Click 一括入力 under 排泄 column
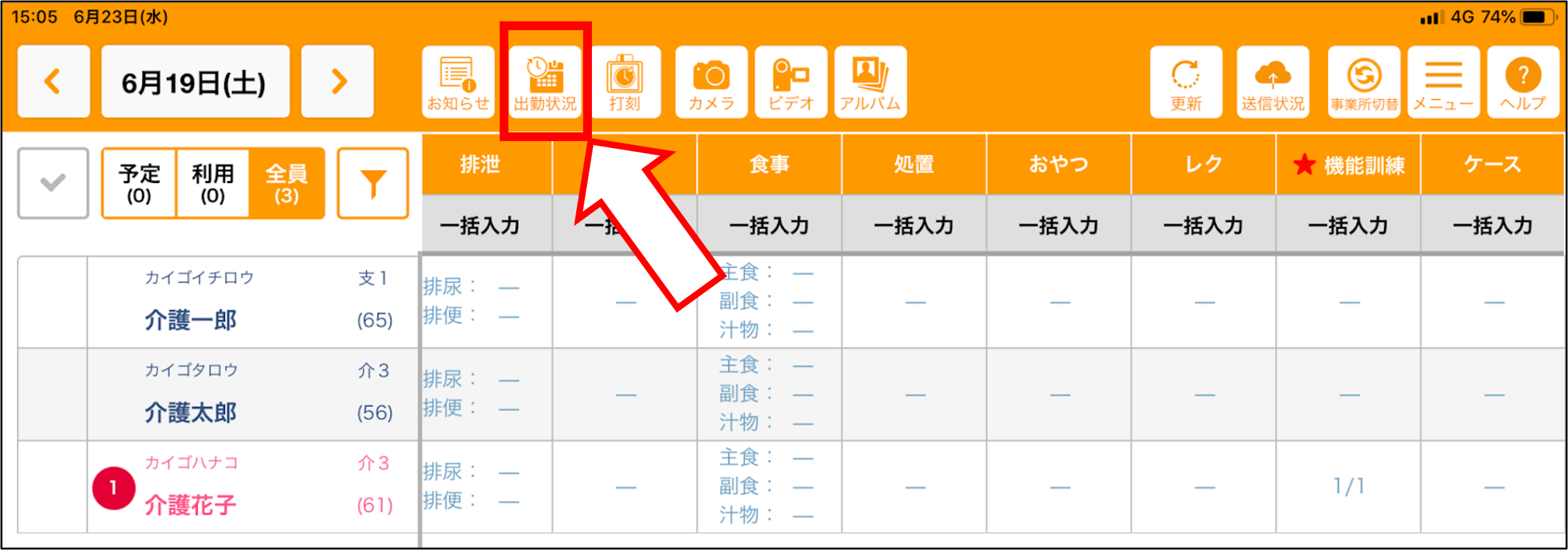 click(x=480, y=225)
